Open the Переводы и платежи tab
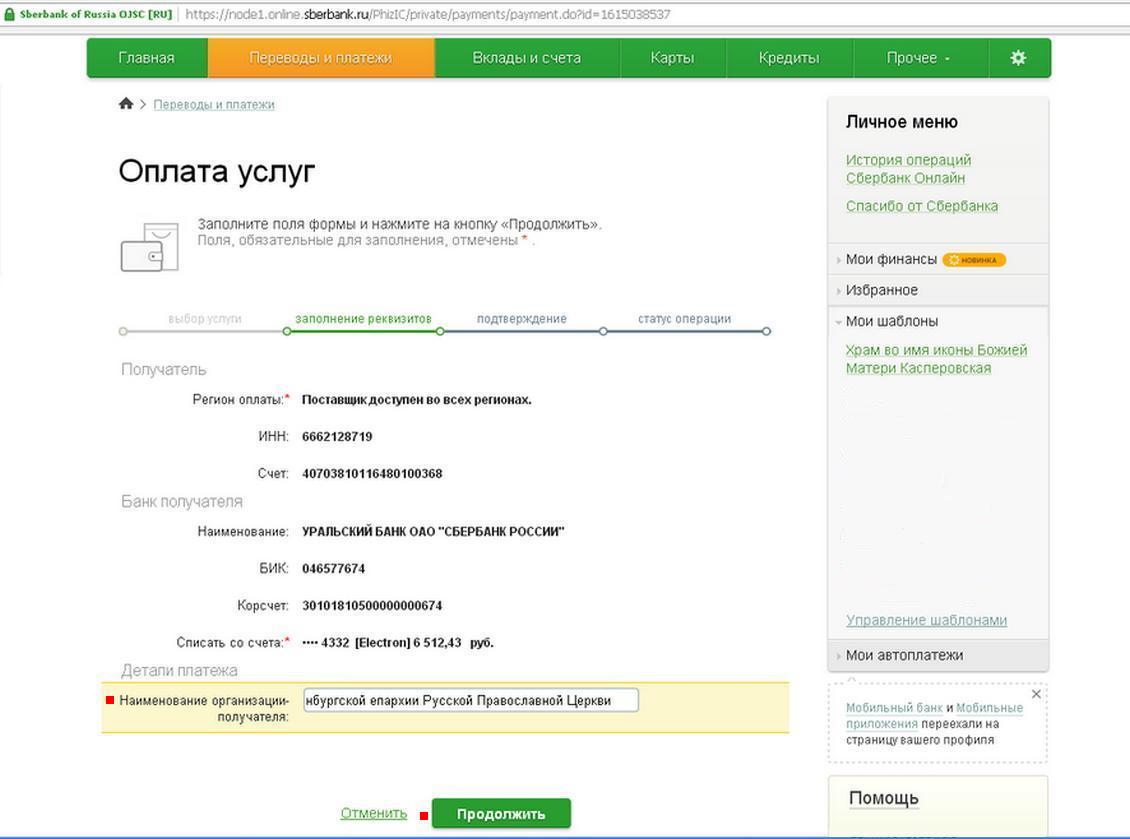The width and height of the screenshot is (1130, 839). tap(321, 58)
